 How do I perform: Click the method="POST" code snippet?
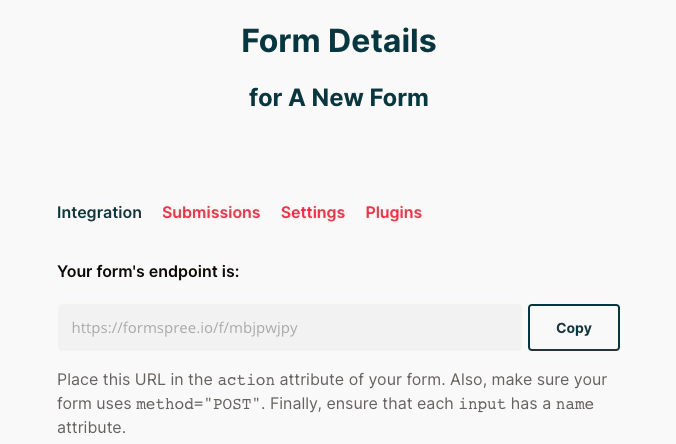click(x=197, y=404)
